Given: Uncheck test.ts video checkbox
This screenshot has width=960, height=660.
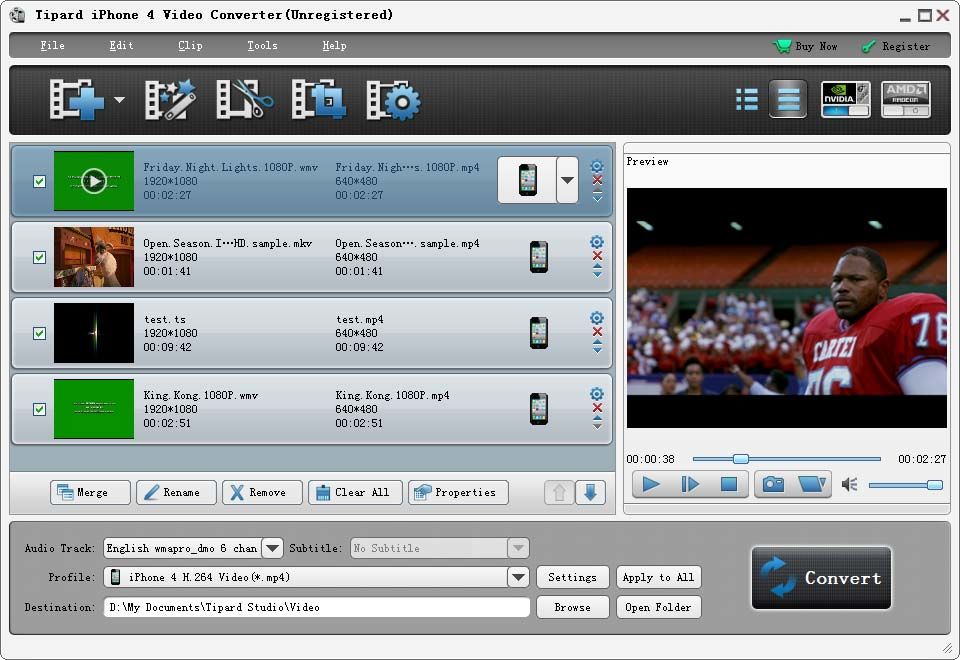Looking at the screenshot, I should coord(39,333).
